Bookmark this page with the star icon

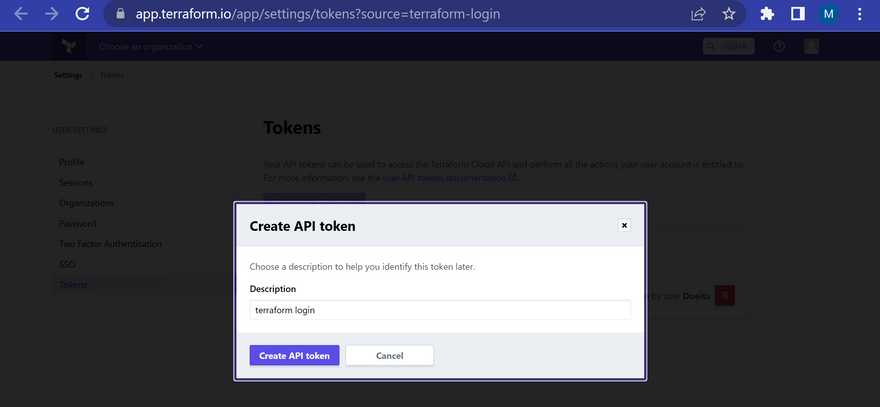click(729, 14)
